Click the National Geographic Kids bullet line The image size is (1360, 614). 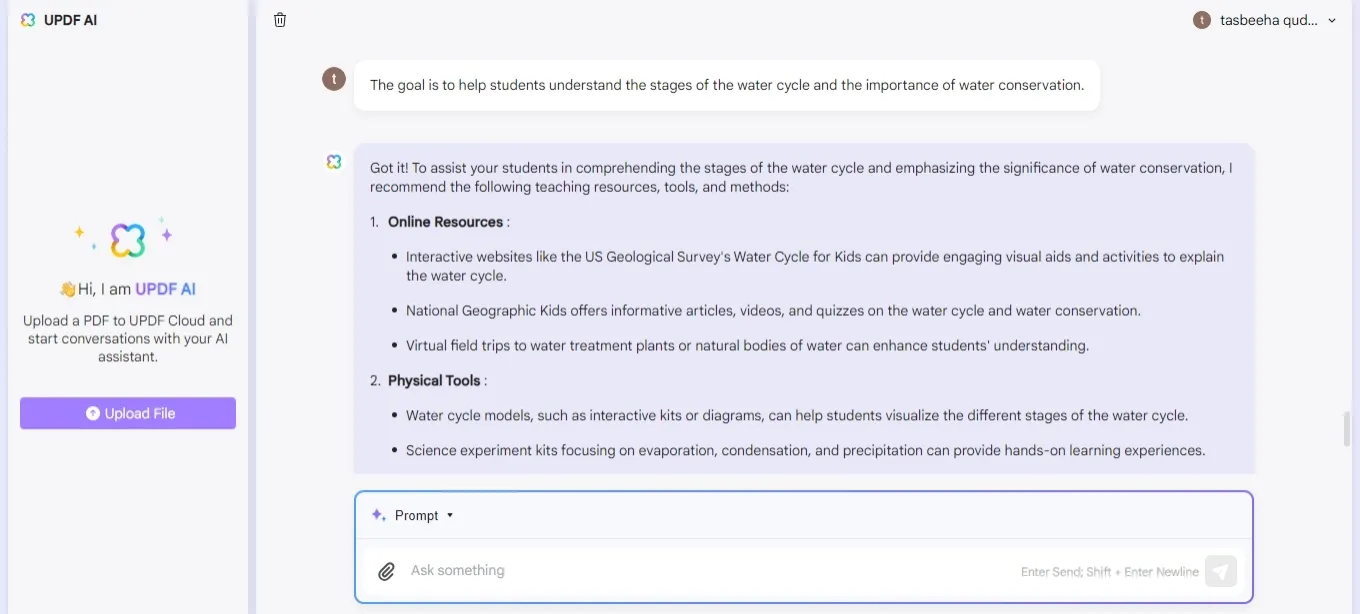[x=773, y=311]
